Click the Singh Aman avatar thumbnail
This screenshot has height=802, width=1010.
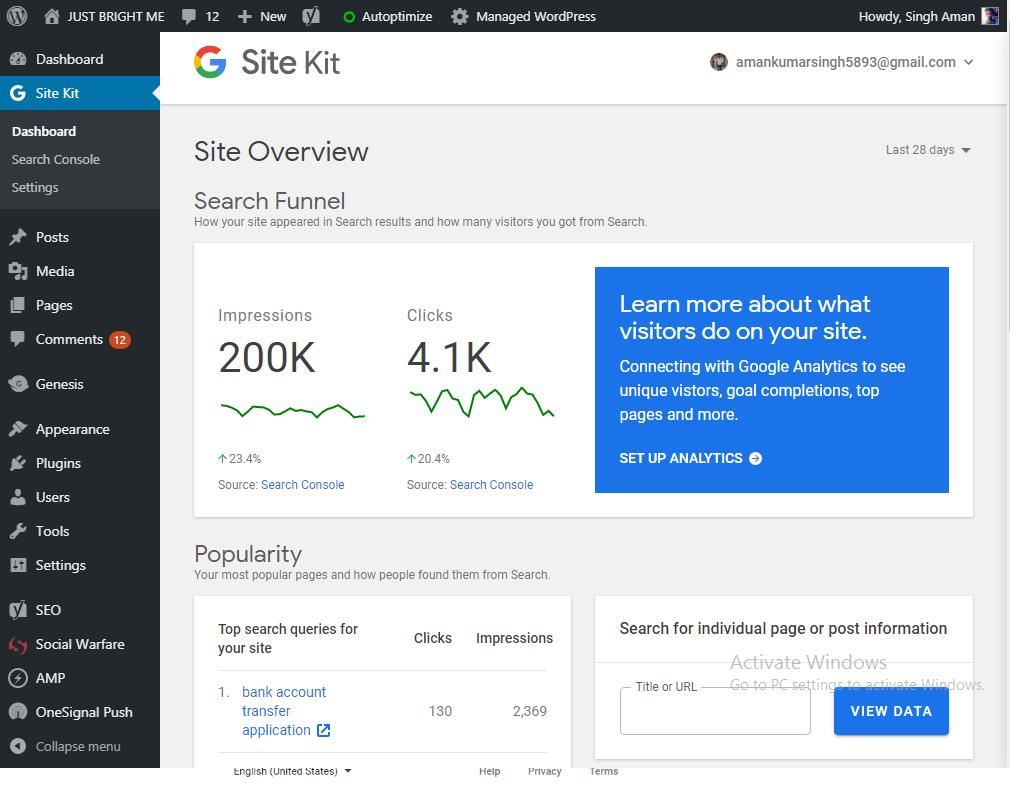(x=990, y=16)
